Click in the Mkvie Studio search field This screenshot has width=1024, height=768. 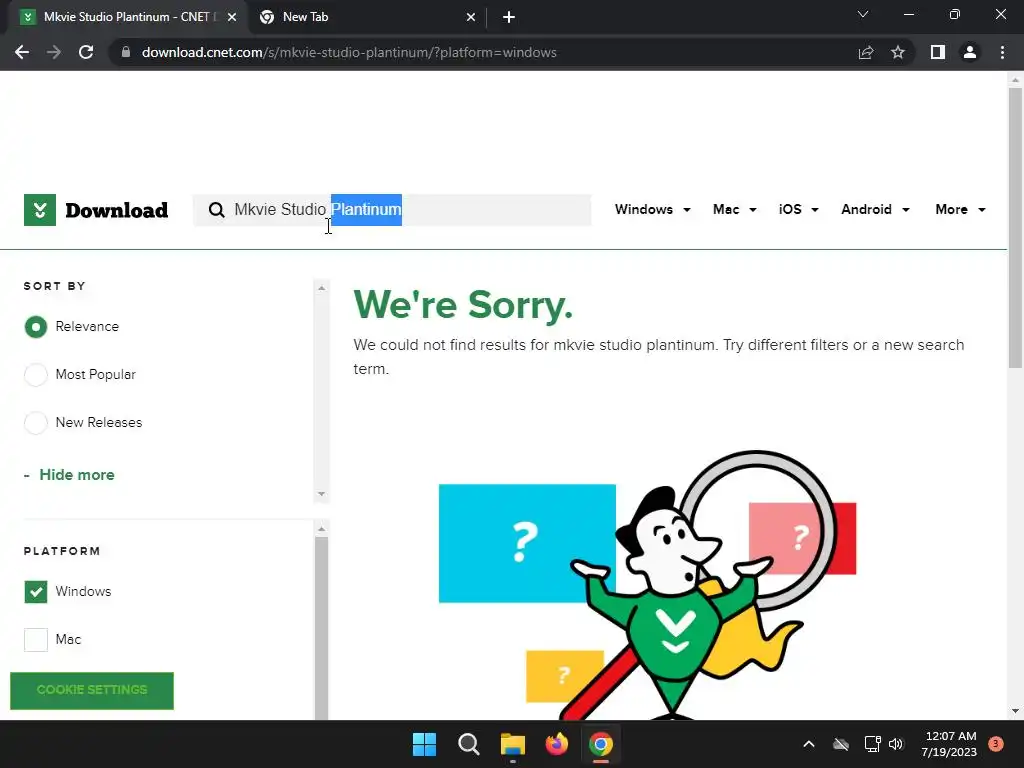pos(392,210)
